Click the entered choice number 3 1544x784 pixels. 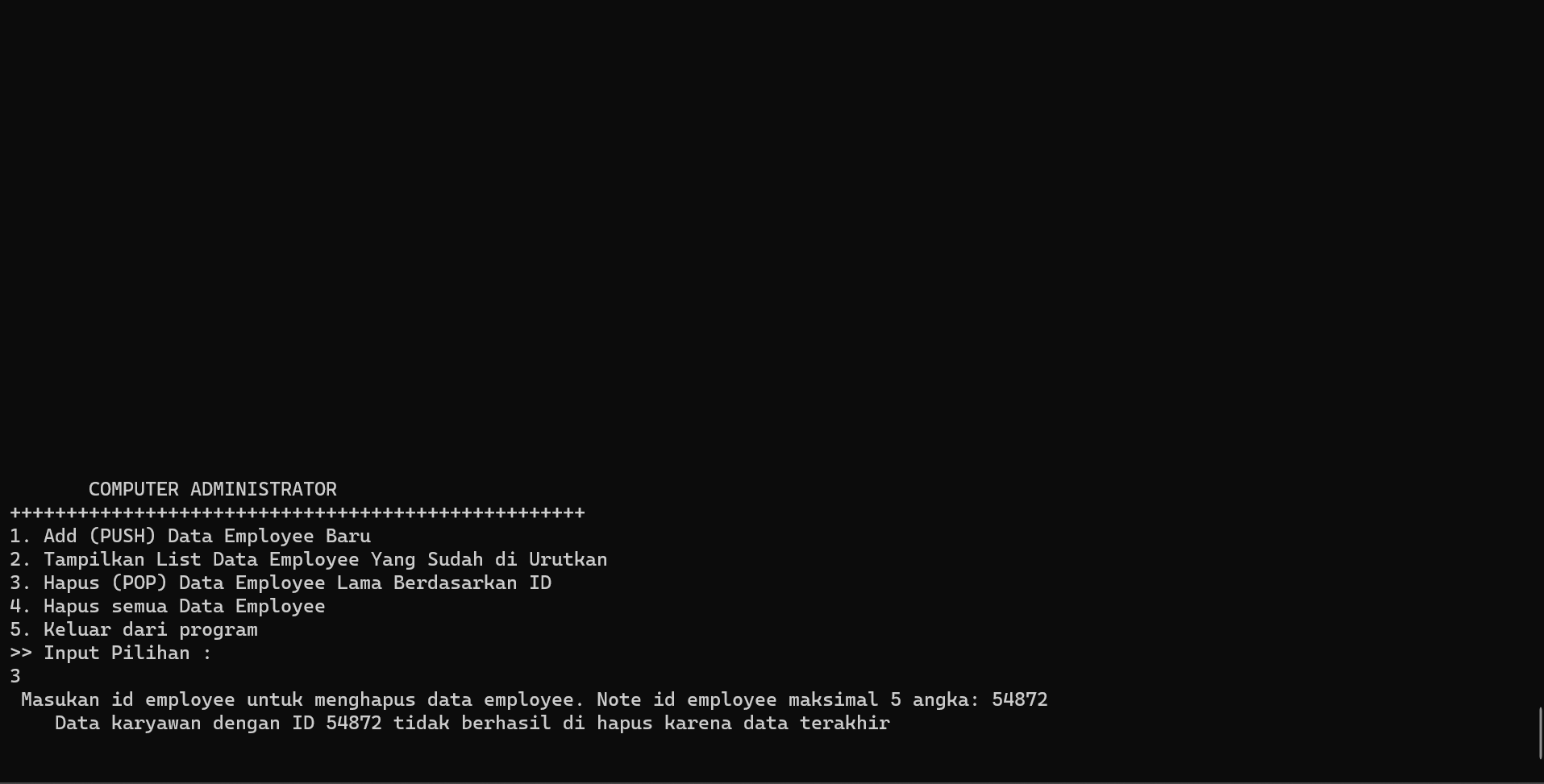pos(15,676)
